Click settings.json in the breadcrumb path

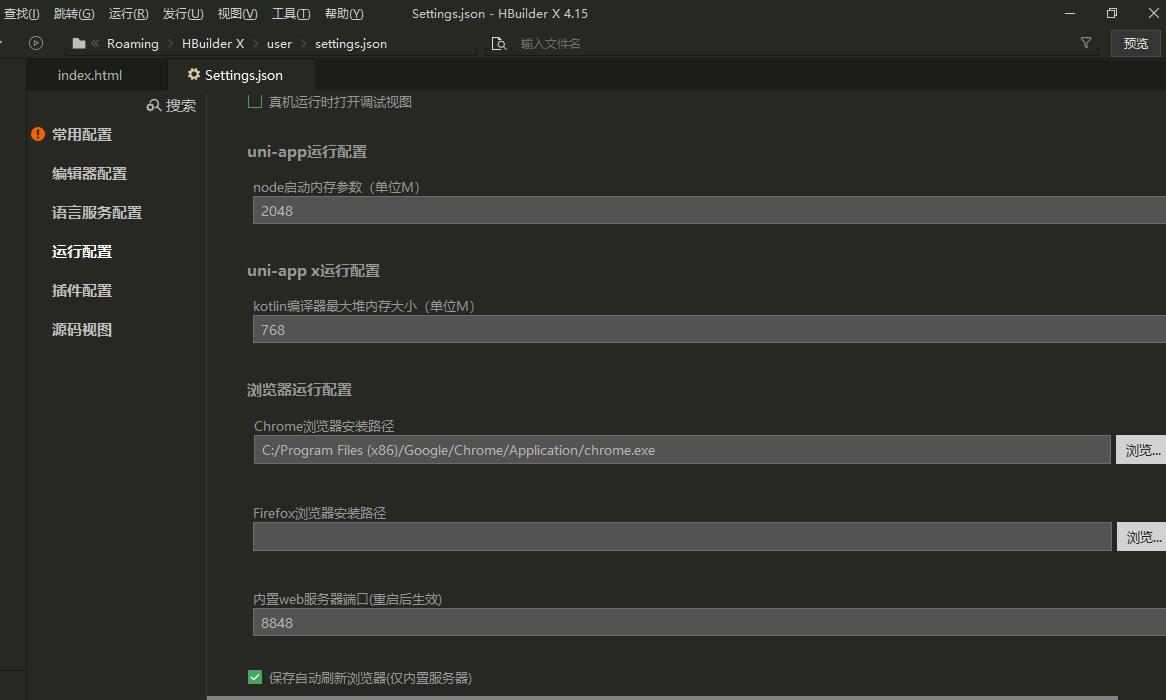tap(351, 44)
